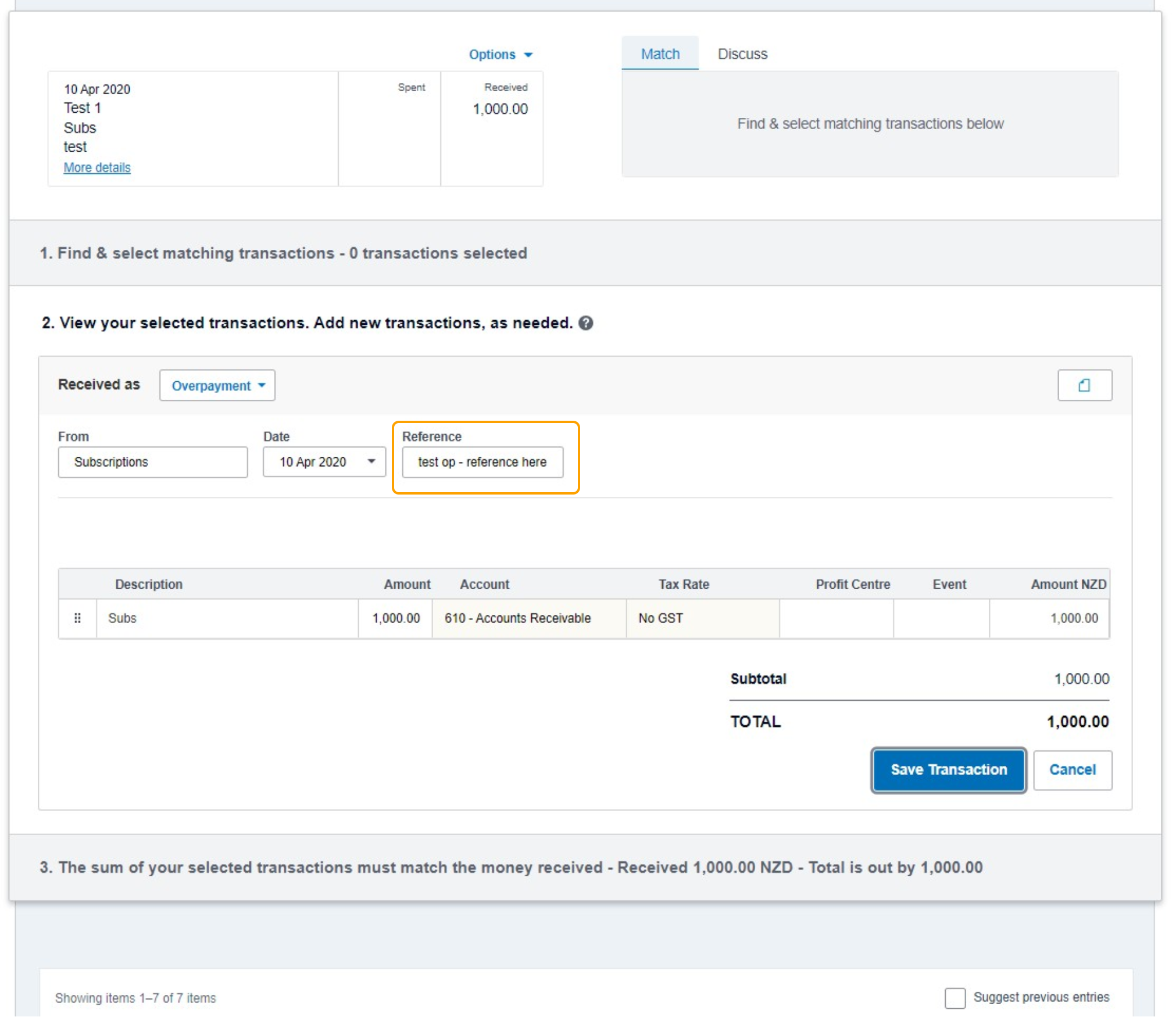Open the Options dropdown menu
This screenshot has height=1028, width=1176.
500,55
